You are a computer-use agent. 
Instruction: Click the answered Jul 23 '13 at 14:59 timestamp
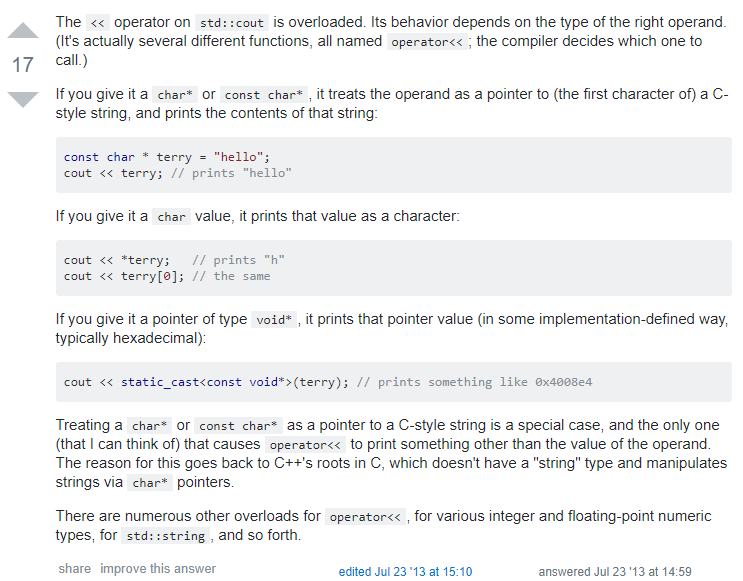pos(615,571)
